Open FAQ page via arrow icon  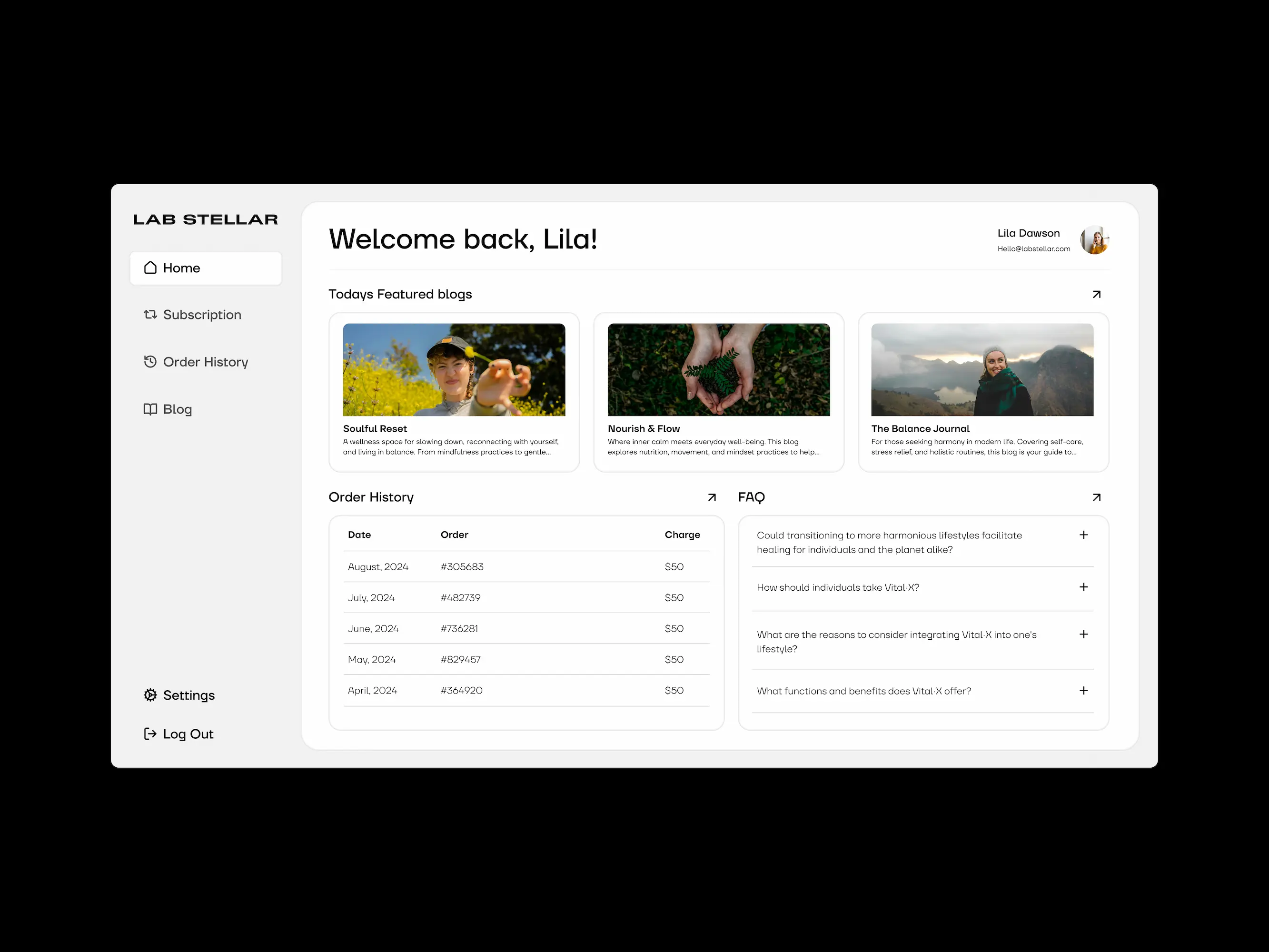(1096, 497)
